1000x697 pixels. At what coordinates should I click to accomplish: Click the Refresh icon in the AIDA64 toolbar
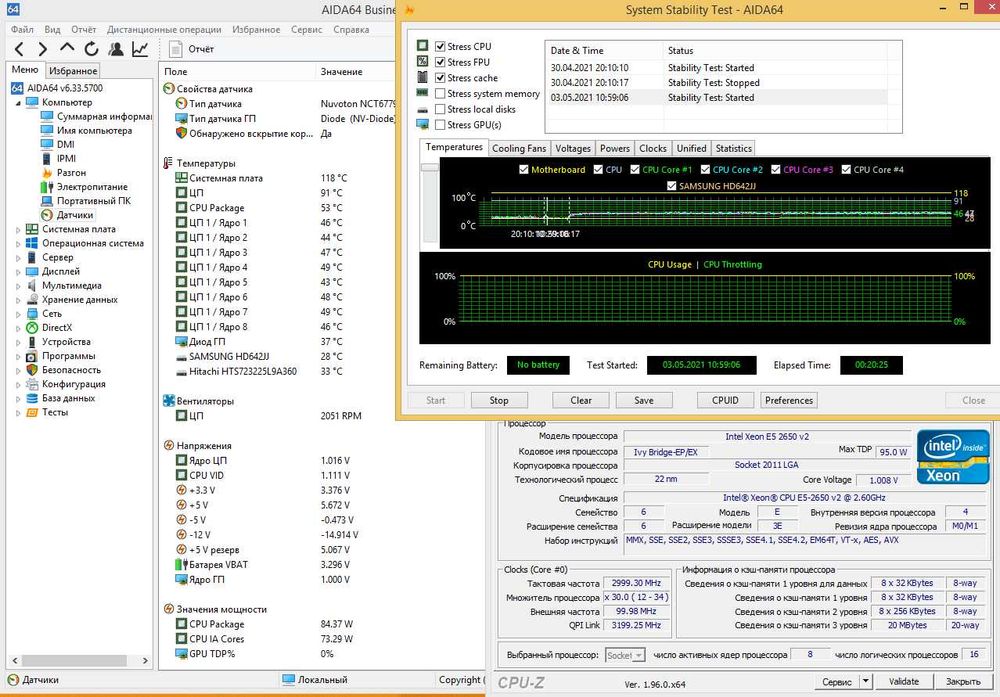91,48
